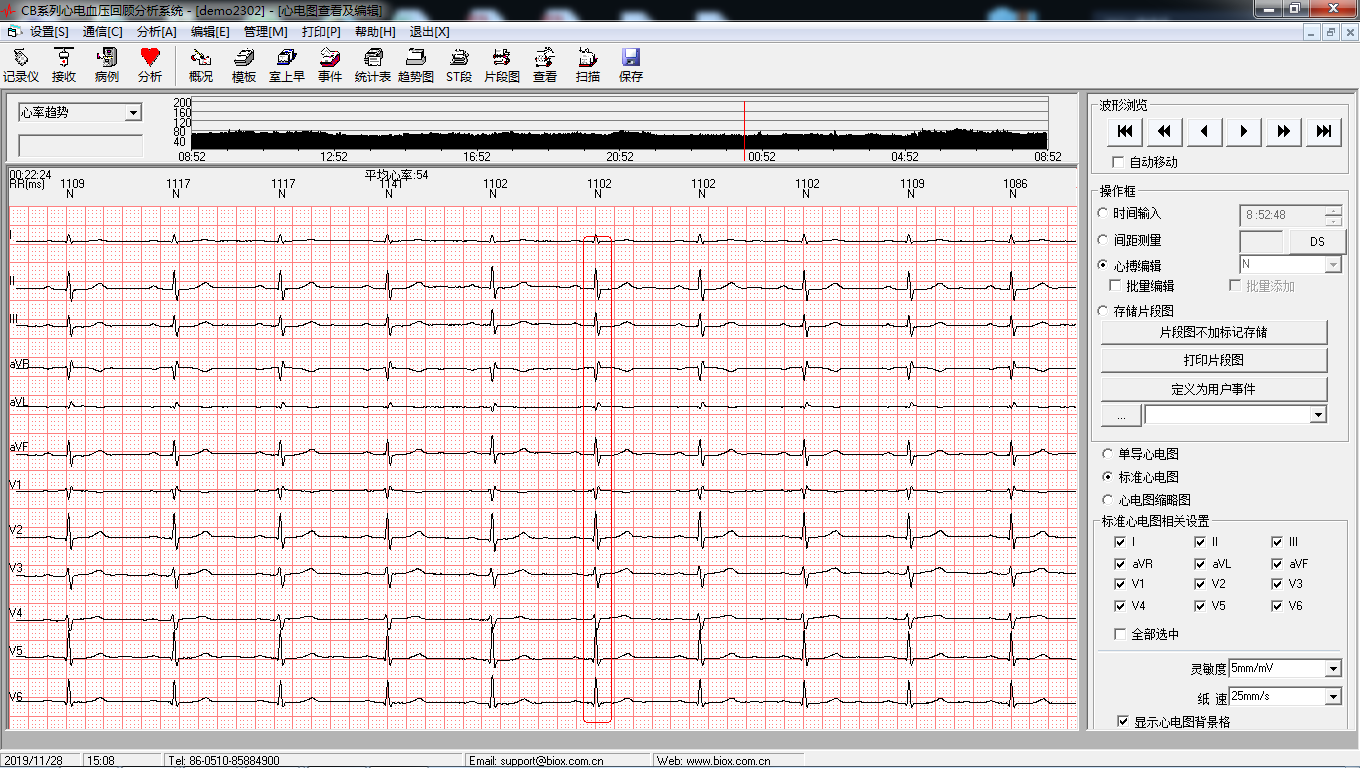Image resolution: width=1360 pixels, height=768 pixels.
Task: Open the 打印[P] menu
Action: (x=321, y=32)
